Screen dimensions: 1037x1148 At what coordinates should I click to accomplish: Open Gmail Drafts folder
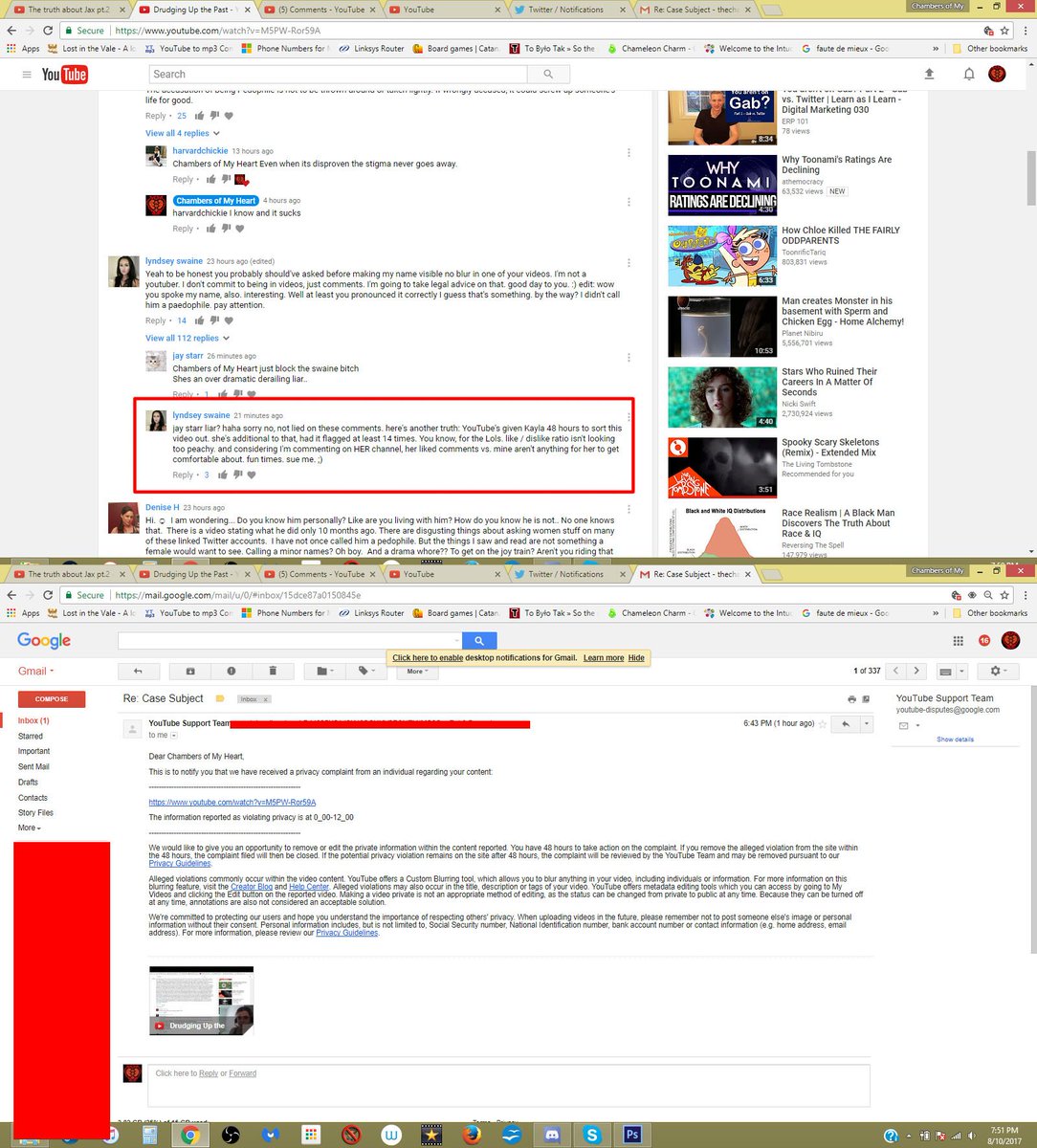[x=28, y=782]
